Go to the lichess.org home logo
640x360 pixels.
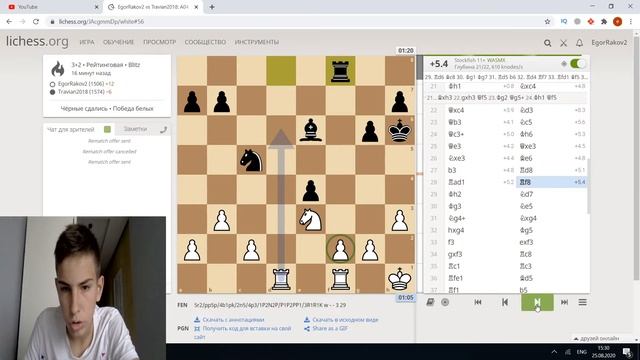click(x=37, y=41)
